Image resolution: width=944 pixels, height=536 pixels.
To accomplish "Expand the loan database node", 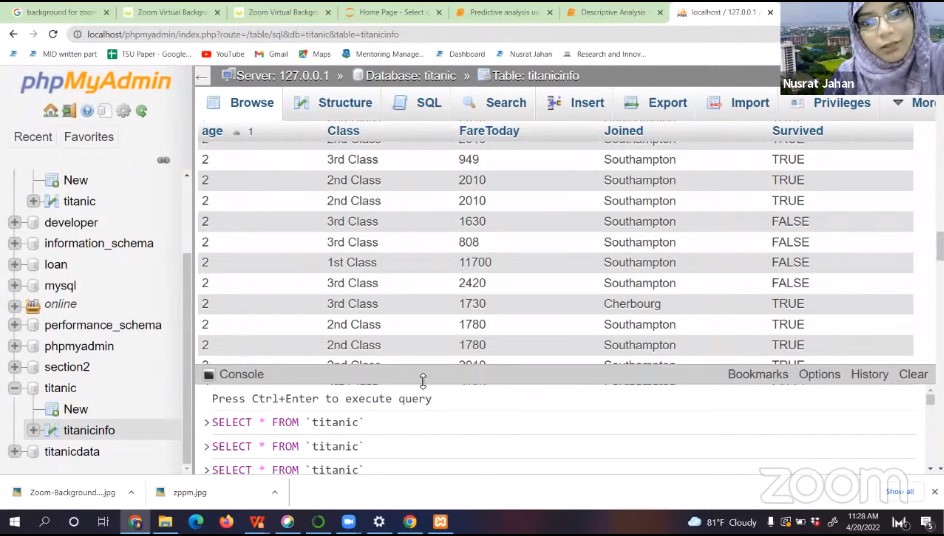I will (14, 264).
